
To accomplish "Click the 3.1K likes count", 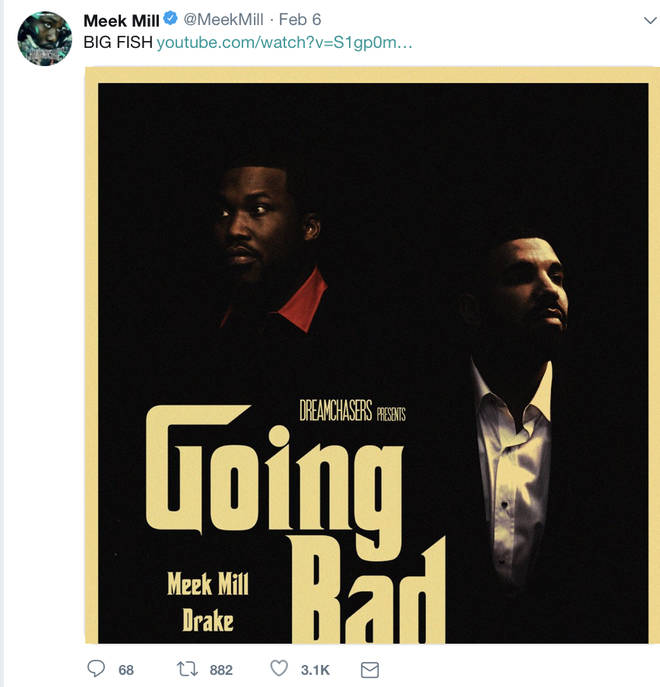I will click(315, 670).
